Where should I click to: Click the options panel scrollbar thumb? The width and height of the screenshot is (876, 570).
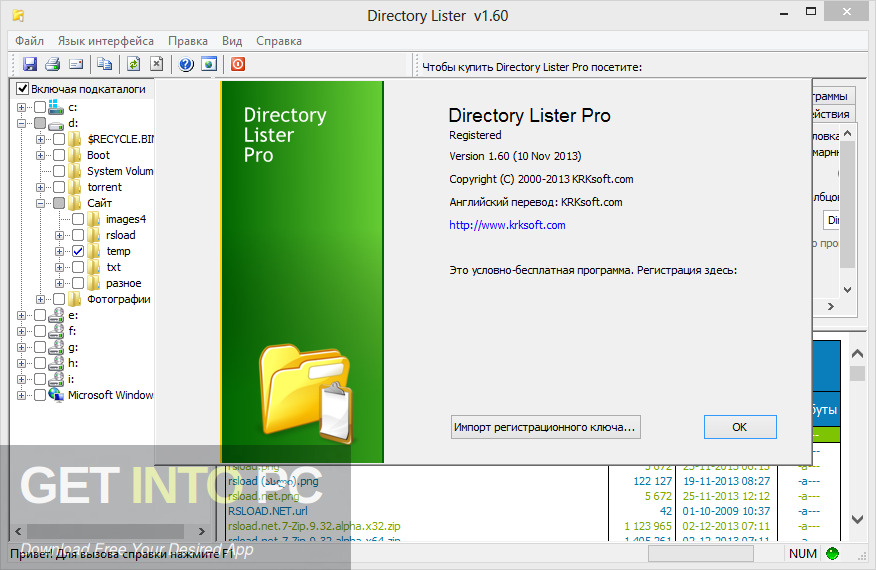pyautogui.click(x=847, y=205)
